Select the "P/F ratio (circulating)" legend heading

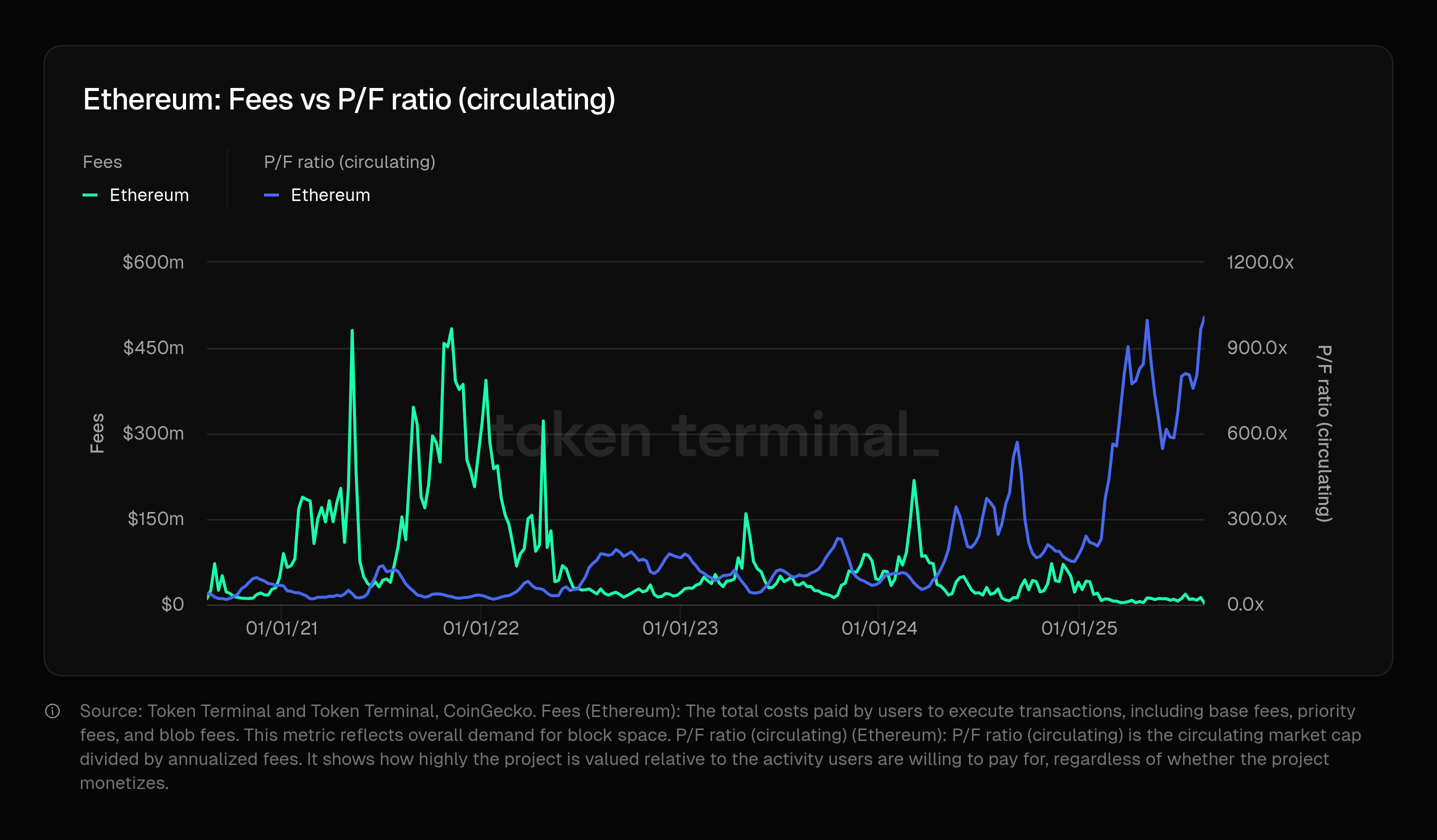click(x=349, y=162)
